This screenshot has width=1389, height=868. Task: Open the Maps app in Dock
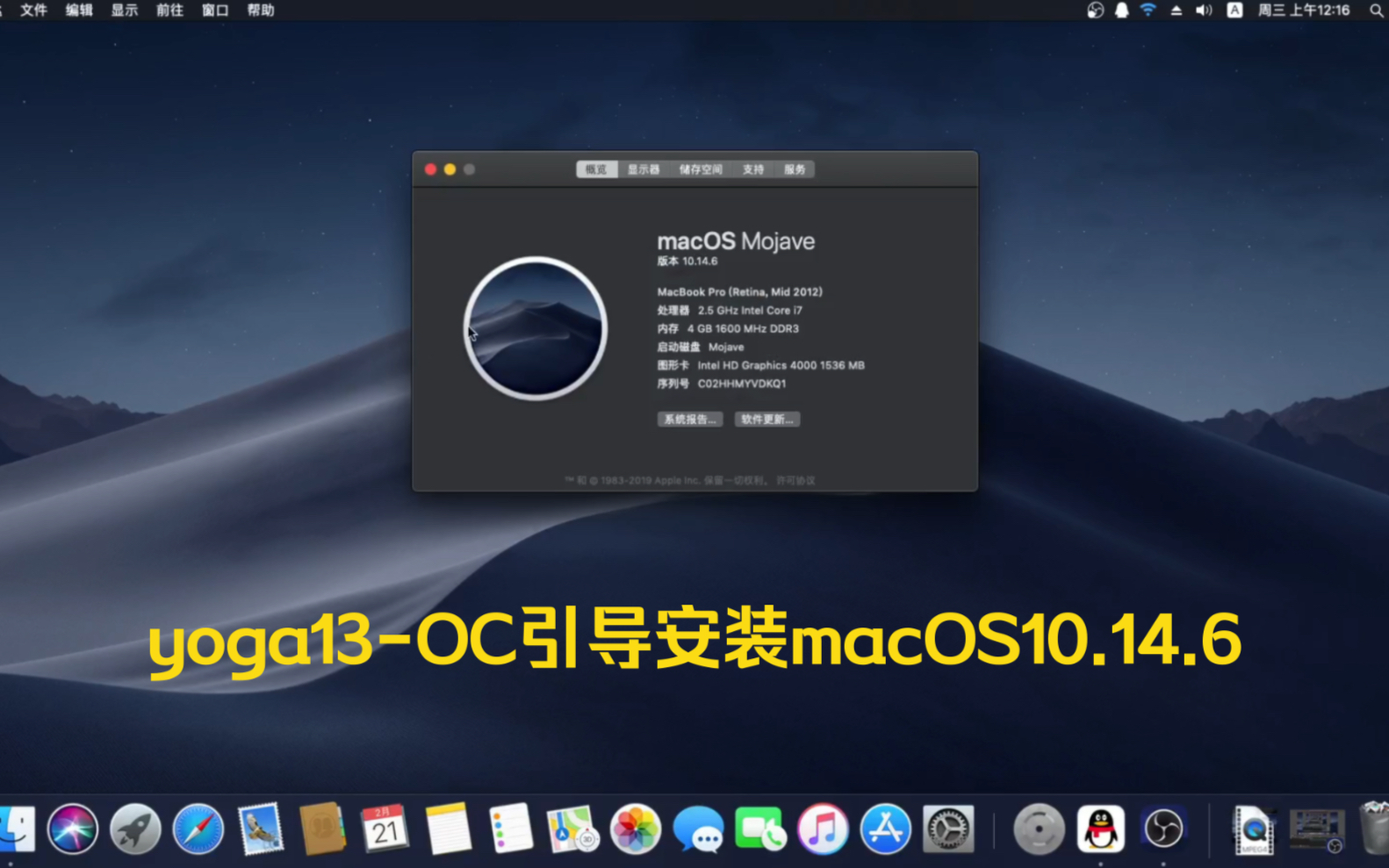572,829
